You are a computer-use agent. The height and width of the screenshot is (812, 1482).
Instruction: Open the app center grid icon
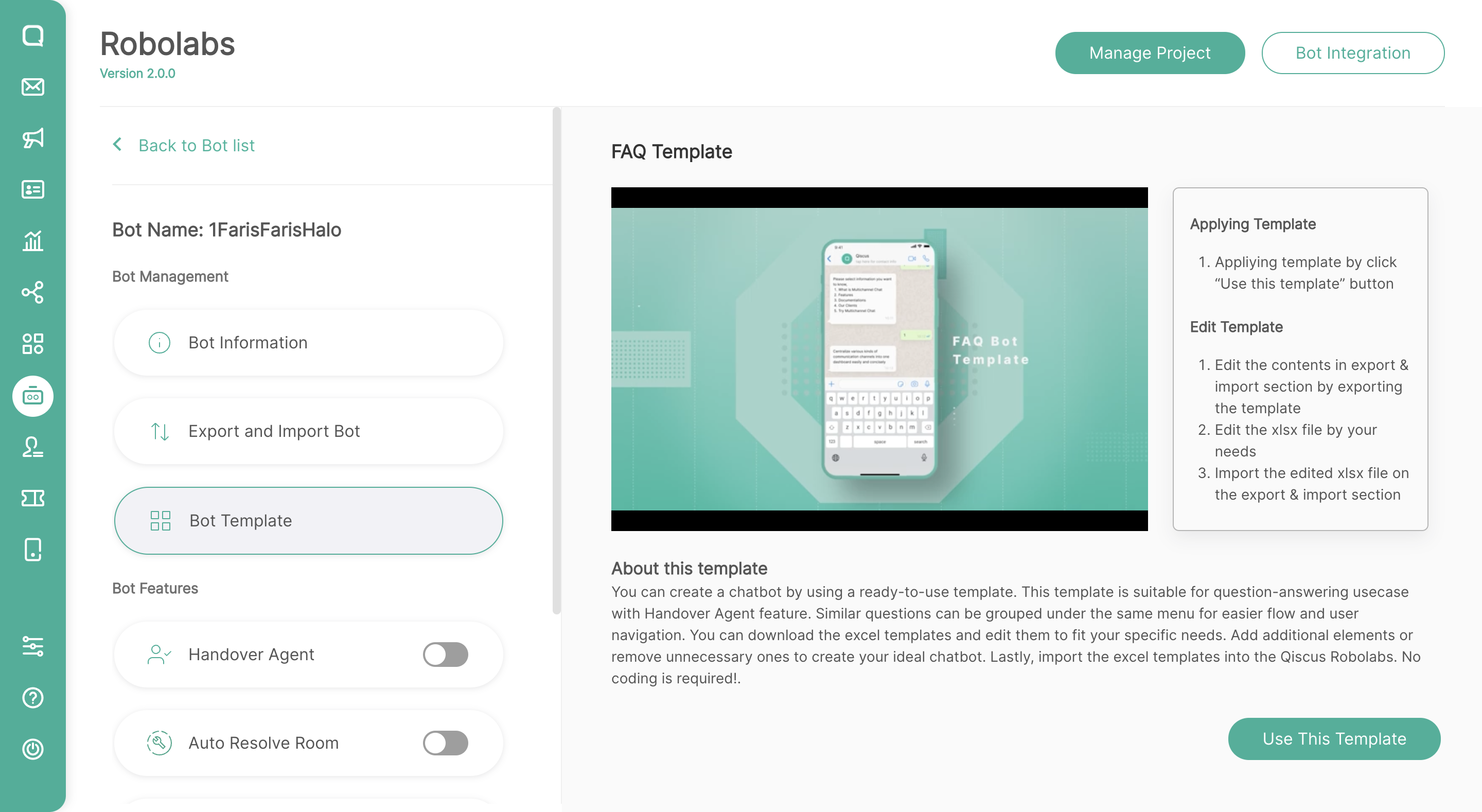pos(33,344)
